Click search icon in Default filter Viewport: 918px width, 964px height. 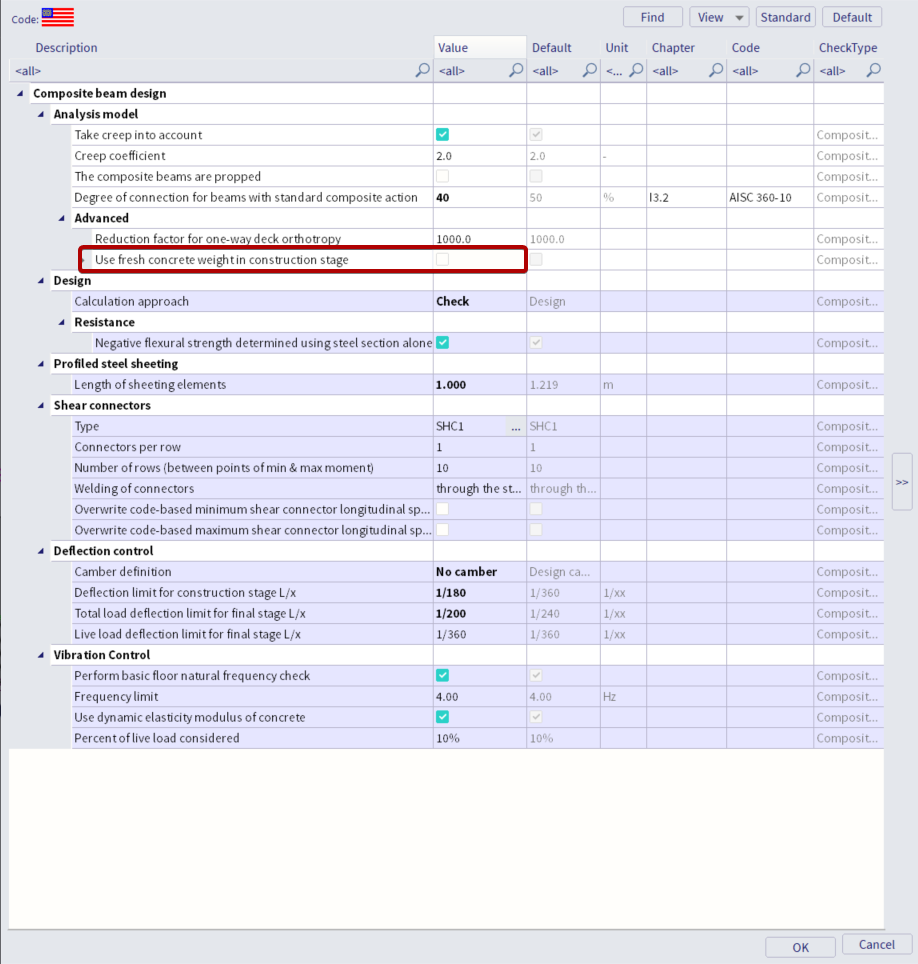(x=589, y=71)
